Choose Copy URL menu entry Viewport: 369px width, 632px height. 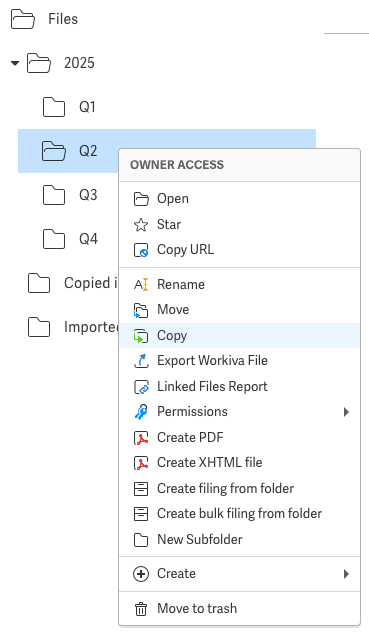pos(239,250)
